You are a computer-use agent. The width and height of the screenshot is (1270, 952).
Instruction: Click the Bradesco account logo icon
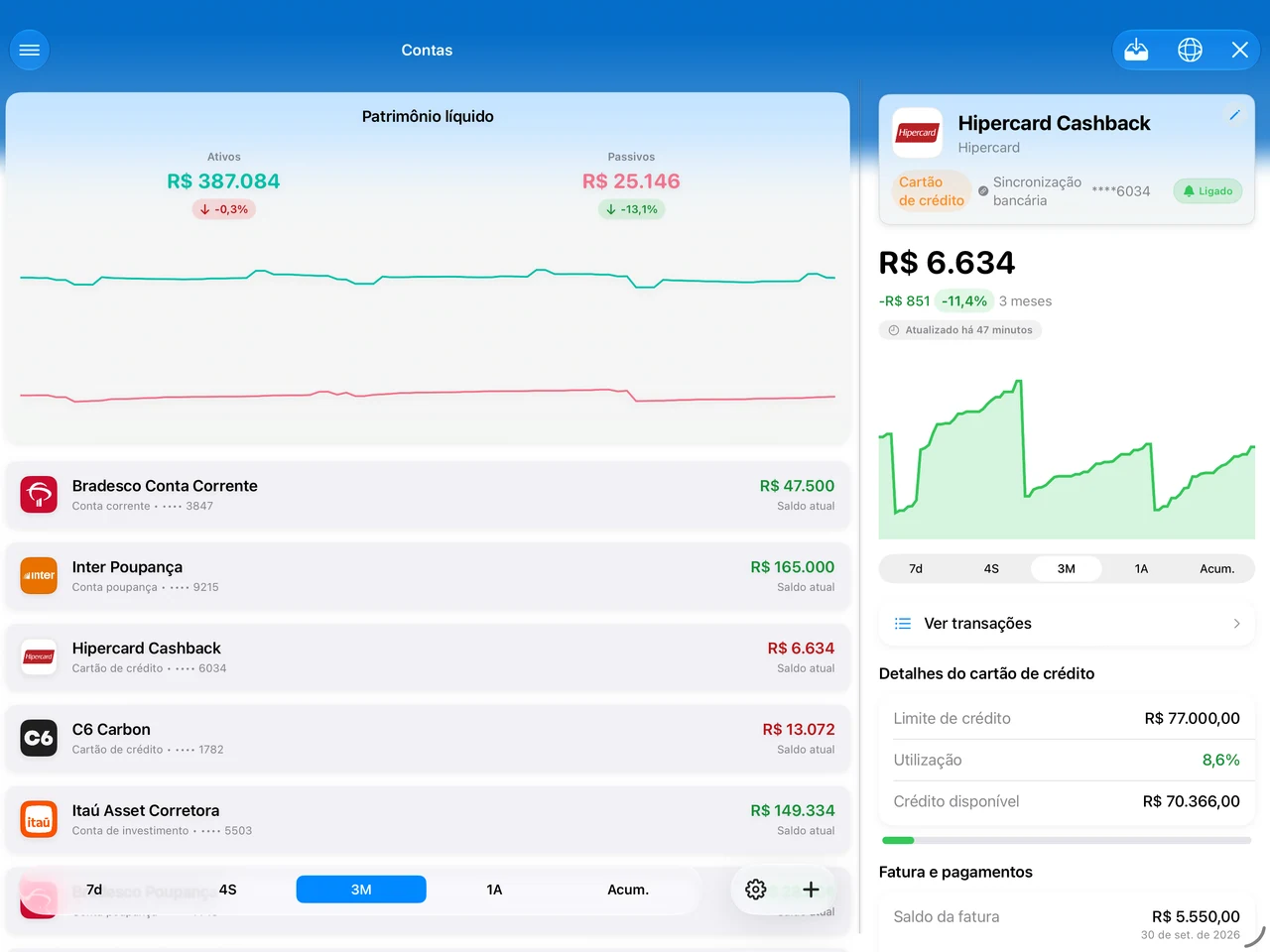point(39,494)
